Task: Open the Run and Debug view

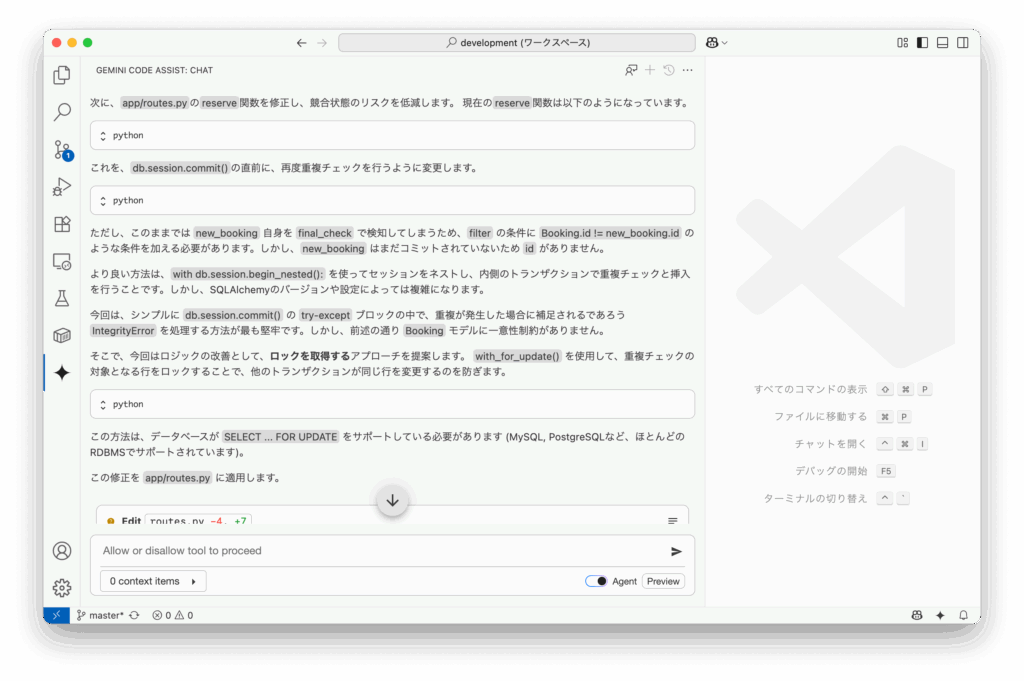Action: 62,187
